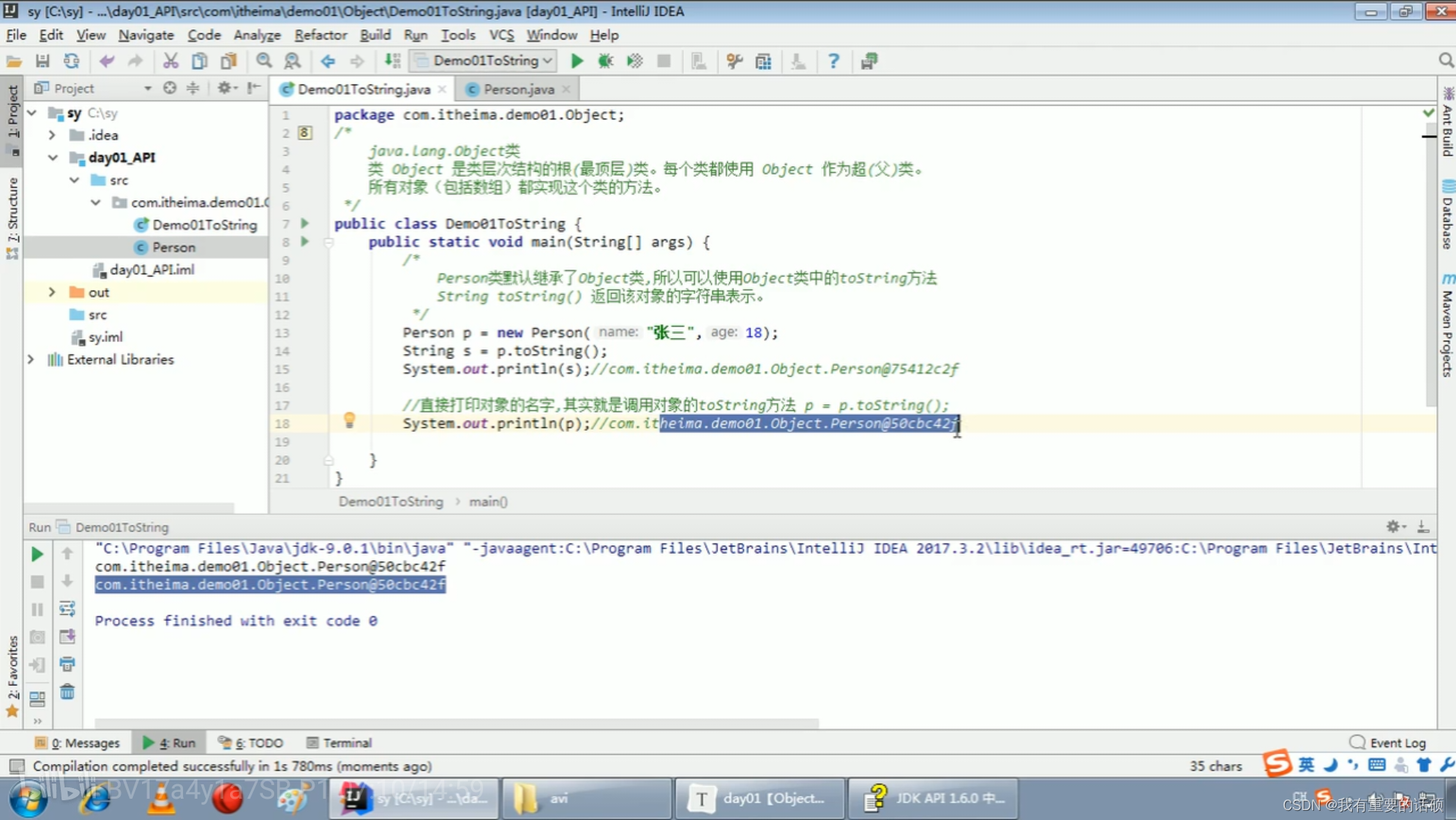Hide the Run tool window
Viewport: 1456px width, 820px height.
click(1423, 526)
